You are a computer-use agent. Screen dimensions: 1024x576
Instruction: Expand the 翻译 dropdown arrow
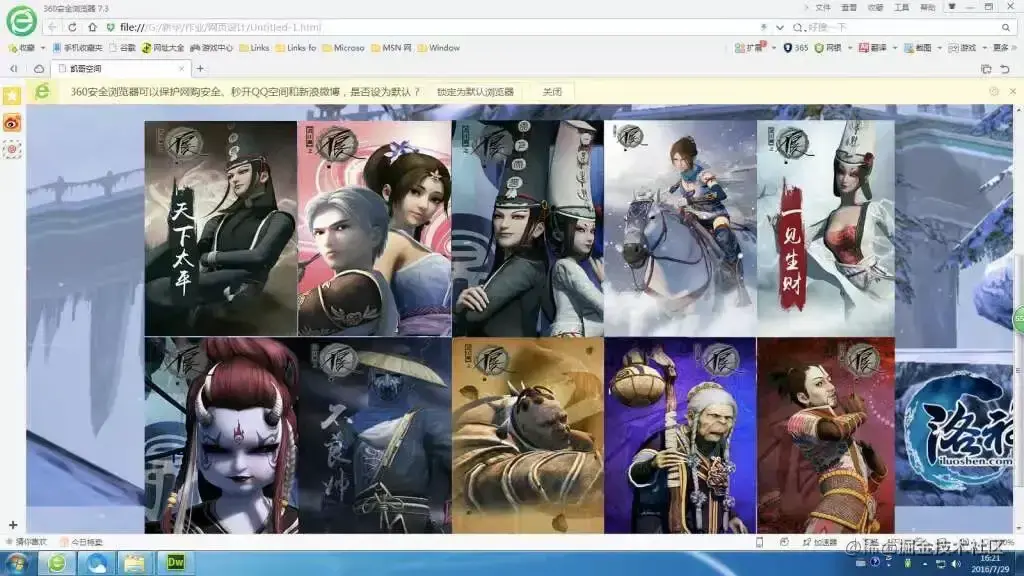pyautogui.click(x=895, y=48)
